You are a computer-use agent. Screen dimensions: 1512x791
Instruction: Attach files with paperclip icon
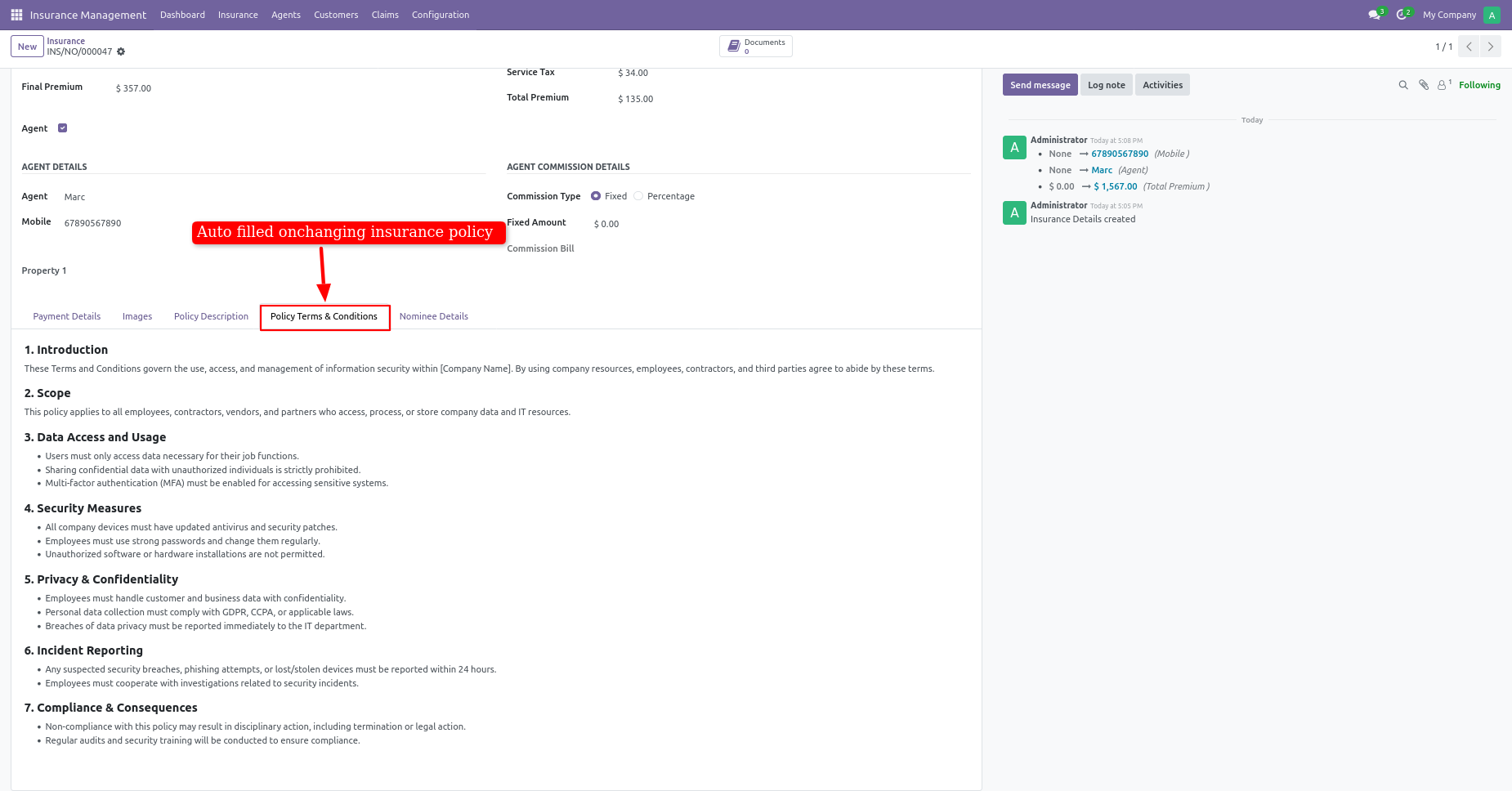(x=1424, y=85)
